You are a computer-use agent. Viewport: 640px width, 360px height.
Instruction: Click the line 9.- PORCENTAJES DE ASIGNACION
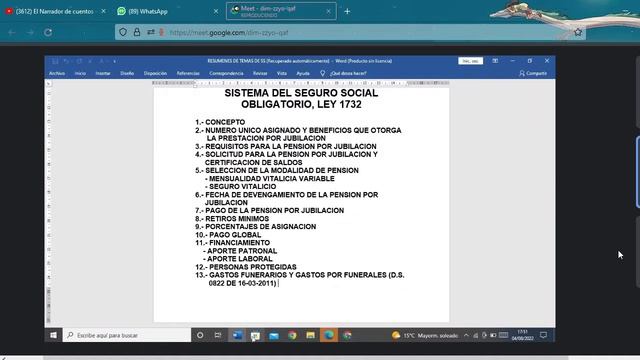tap(256, 227)
